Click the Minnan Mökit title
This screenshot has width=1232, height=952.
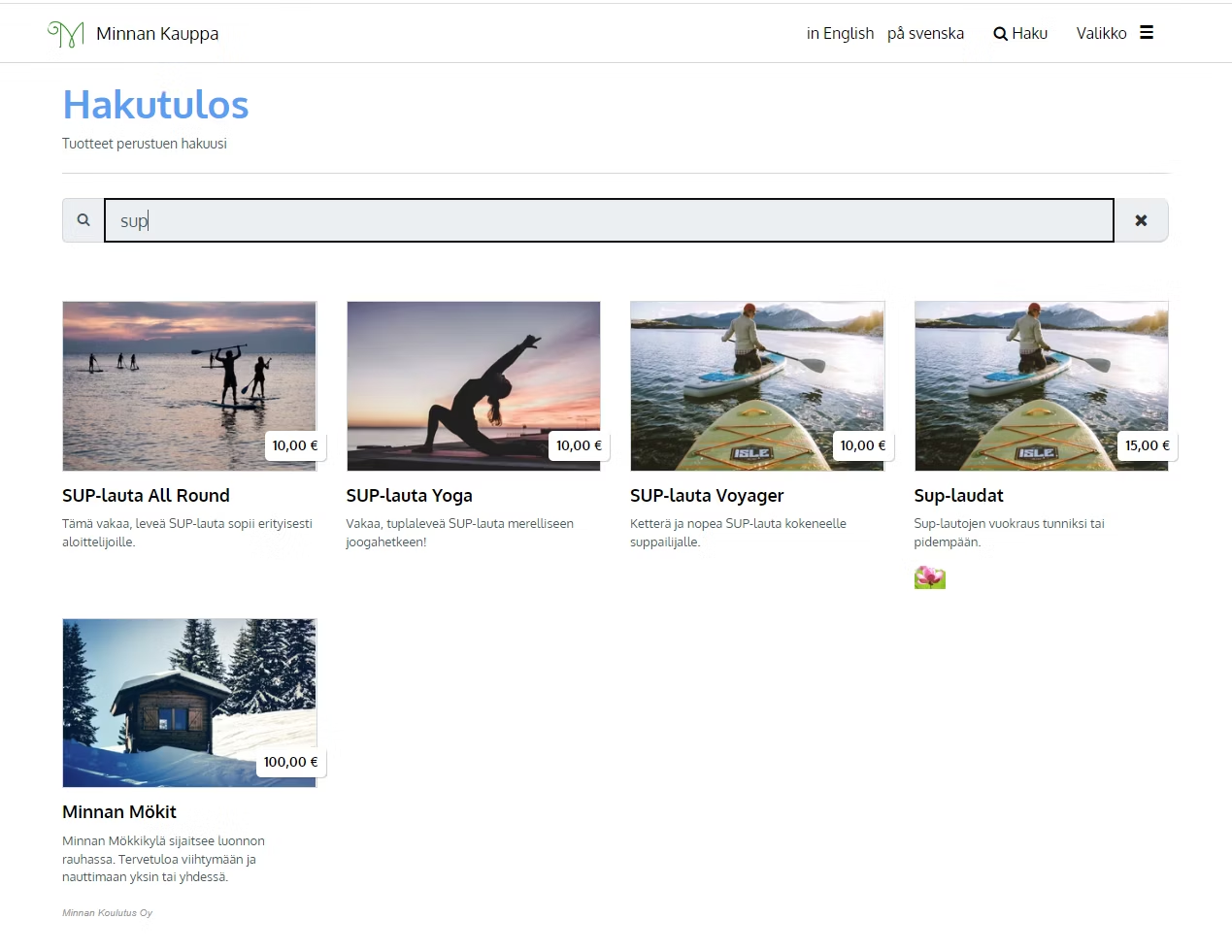tap(119, 812)
